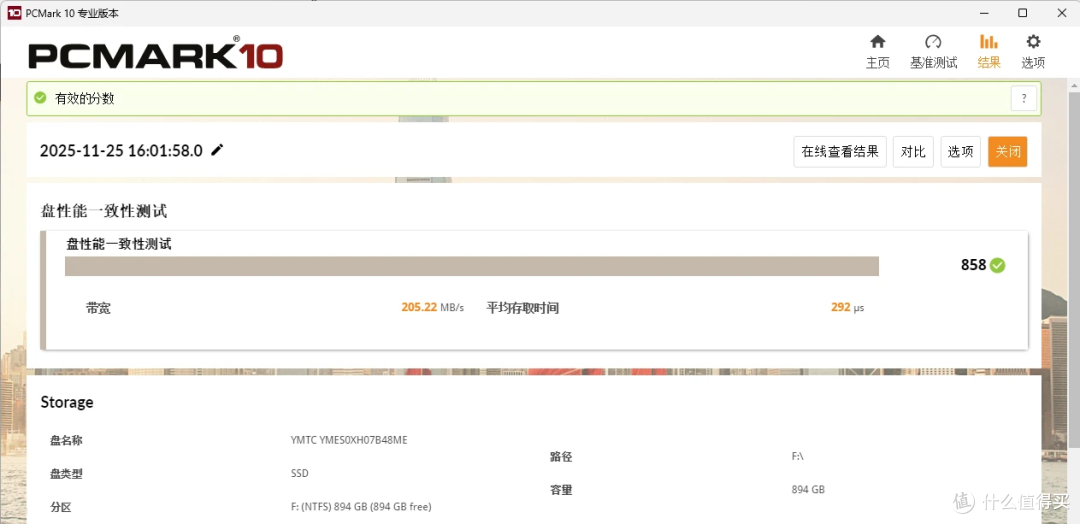
Task: Click the disk type value SSD
Action: pyautogui.click(x=300, y=474)
